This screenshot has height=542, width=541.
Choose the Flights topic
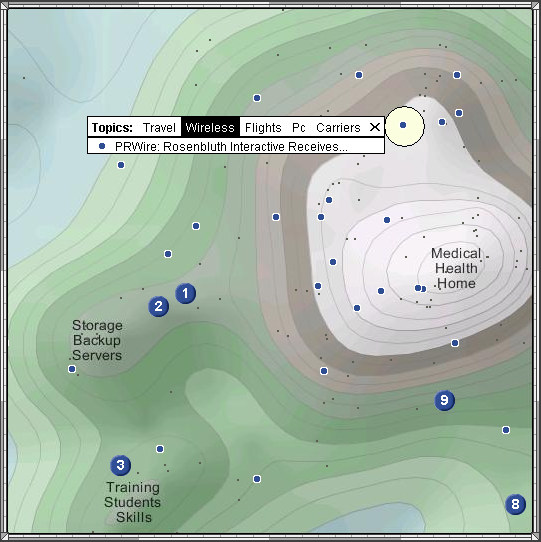(x=263, y=128)
